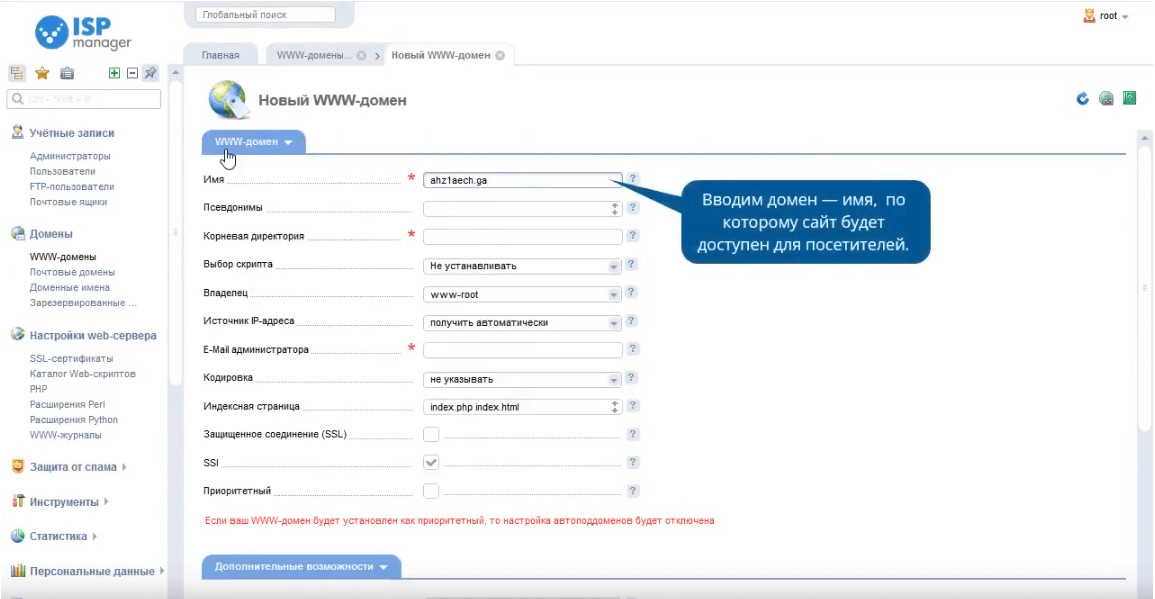Collapse all menu sections with minus icon

[x=133, y=73]
